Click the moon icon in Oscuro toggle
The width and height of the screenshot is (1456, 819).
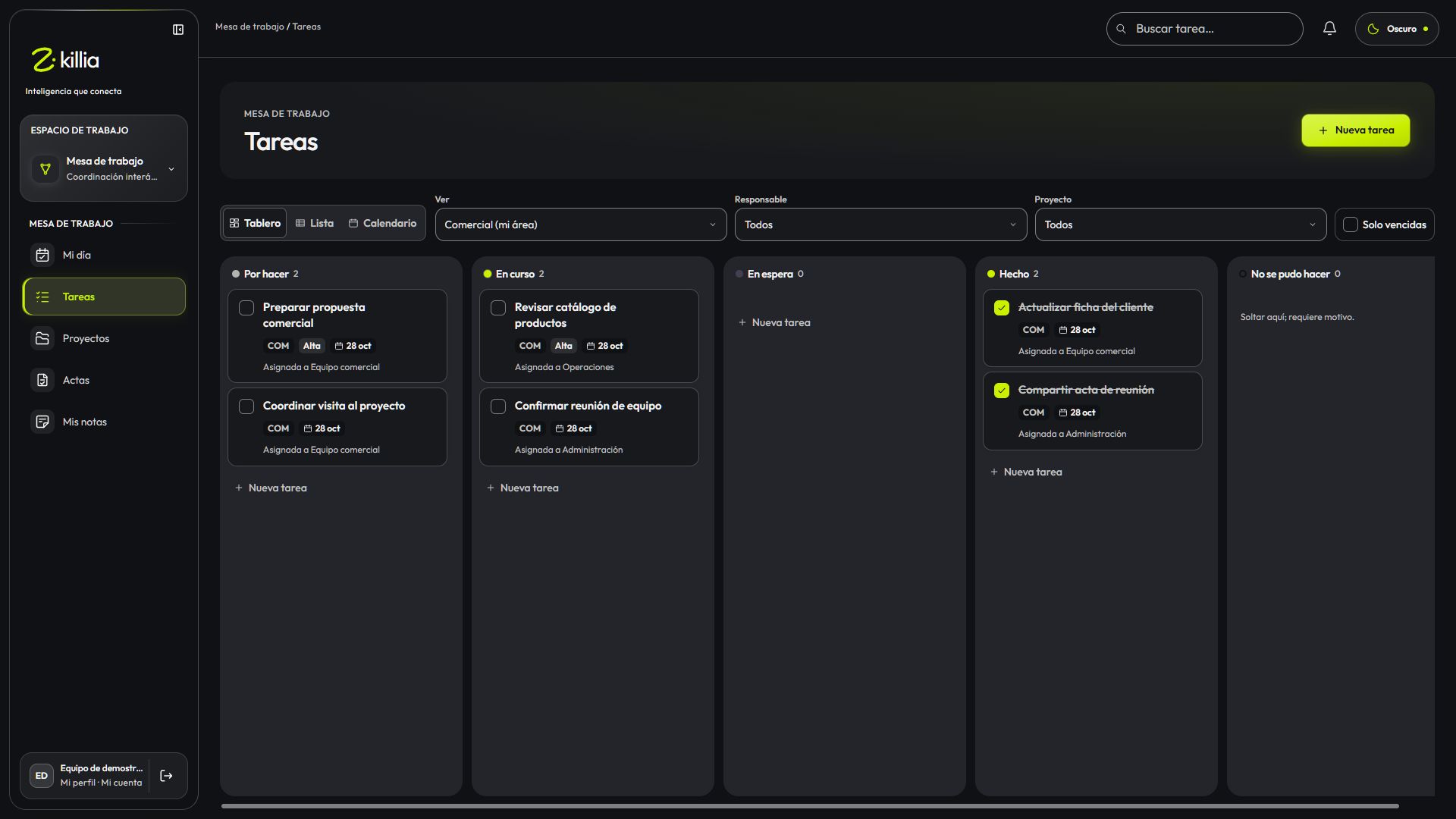pos(1373,29)
